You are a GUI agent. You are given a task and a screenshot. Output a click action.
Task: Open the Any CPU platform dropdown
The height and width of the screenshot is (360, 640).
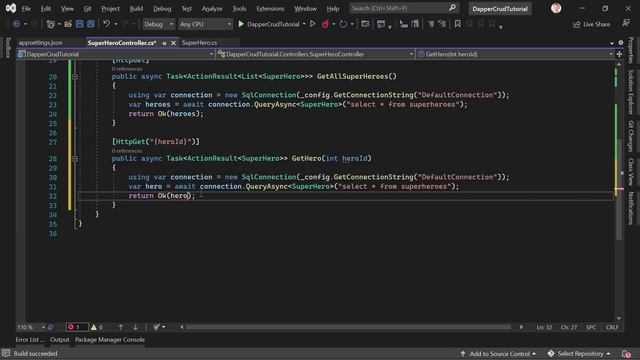point(205,24)
